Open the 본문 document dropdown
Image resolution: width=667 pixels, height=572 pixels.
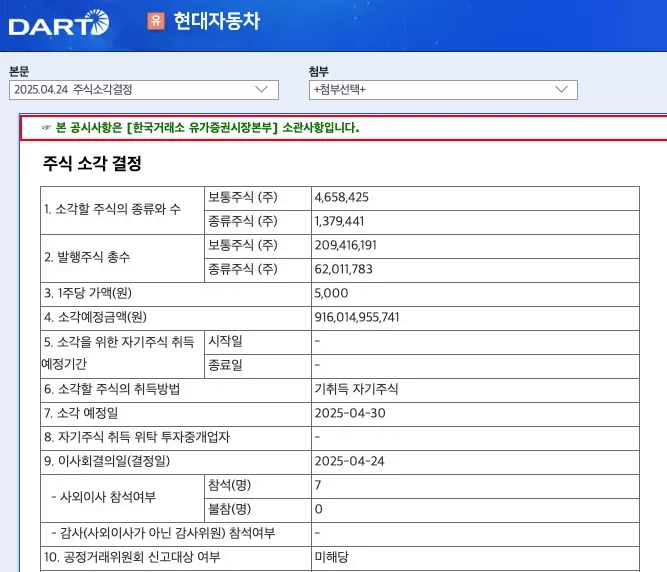click(144, 90)
